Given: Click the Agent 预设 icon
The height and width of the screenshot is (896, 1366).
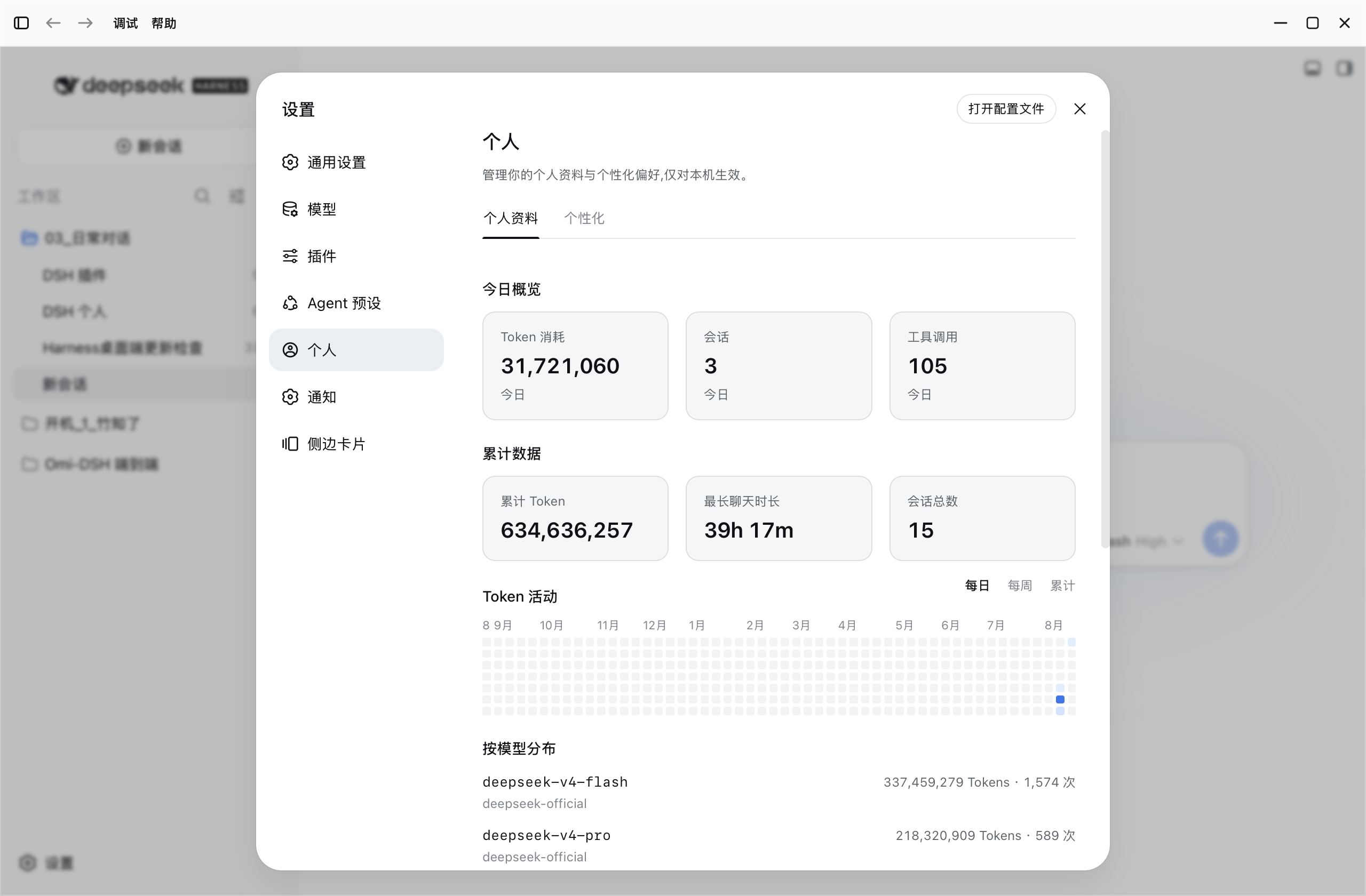Looking at the screenshot, I should tap(290, 303).
